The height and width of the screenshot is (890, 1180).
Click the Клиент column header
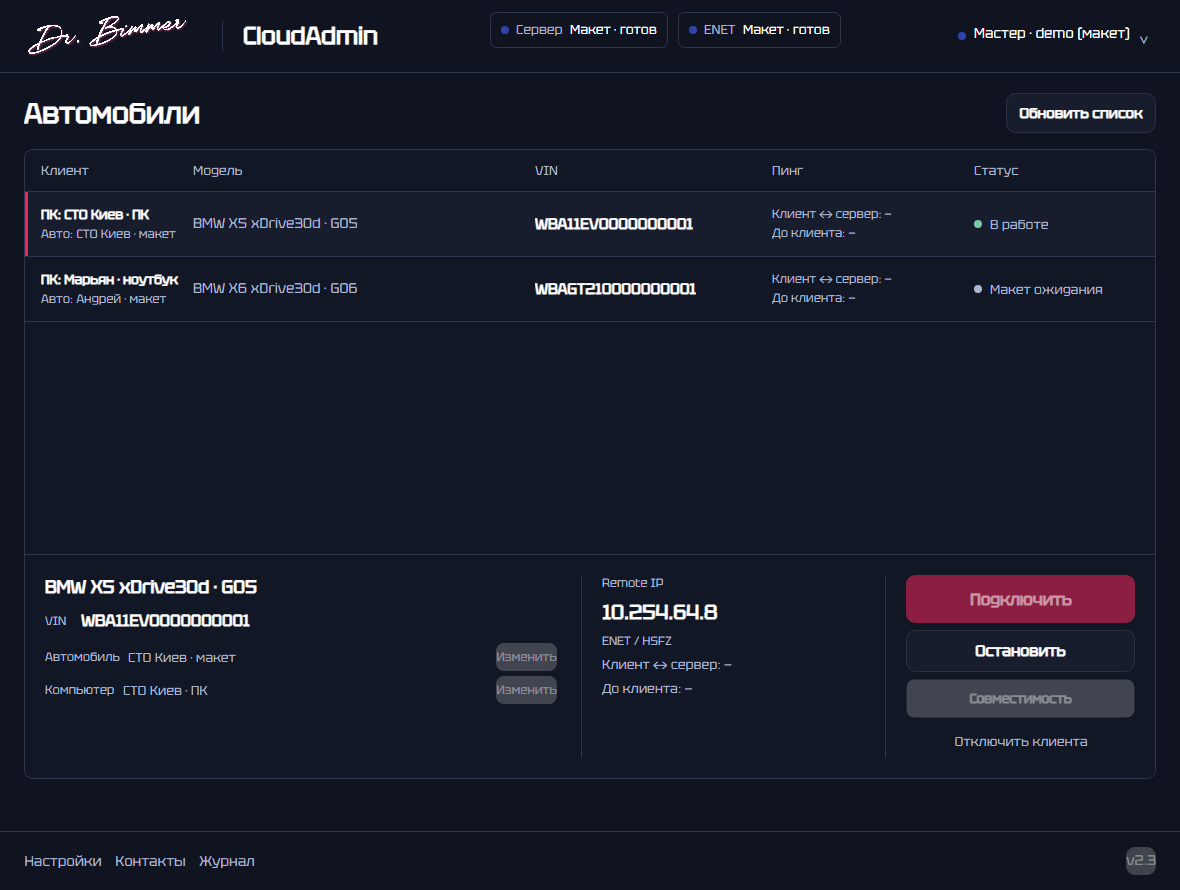pyautogui.click(x=65, y=171)
